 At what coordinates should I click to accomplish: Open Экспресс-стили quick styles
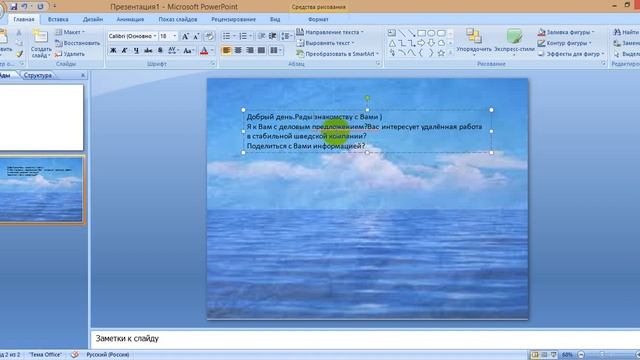pyautogui.click(x=514, y=42)
